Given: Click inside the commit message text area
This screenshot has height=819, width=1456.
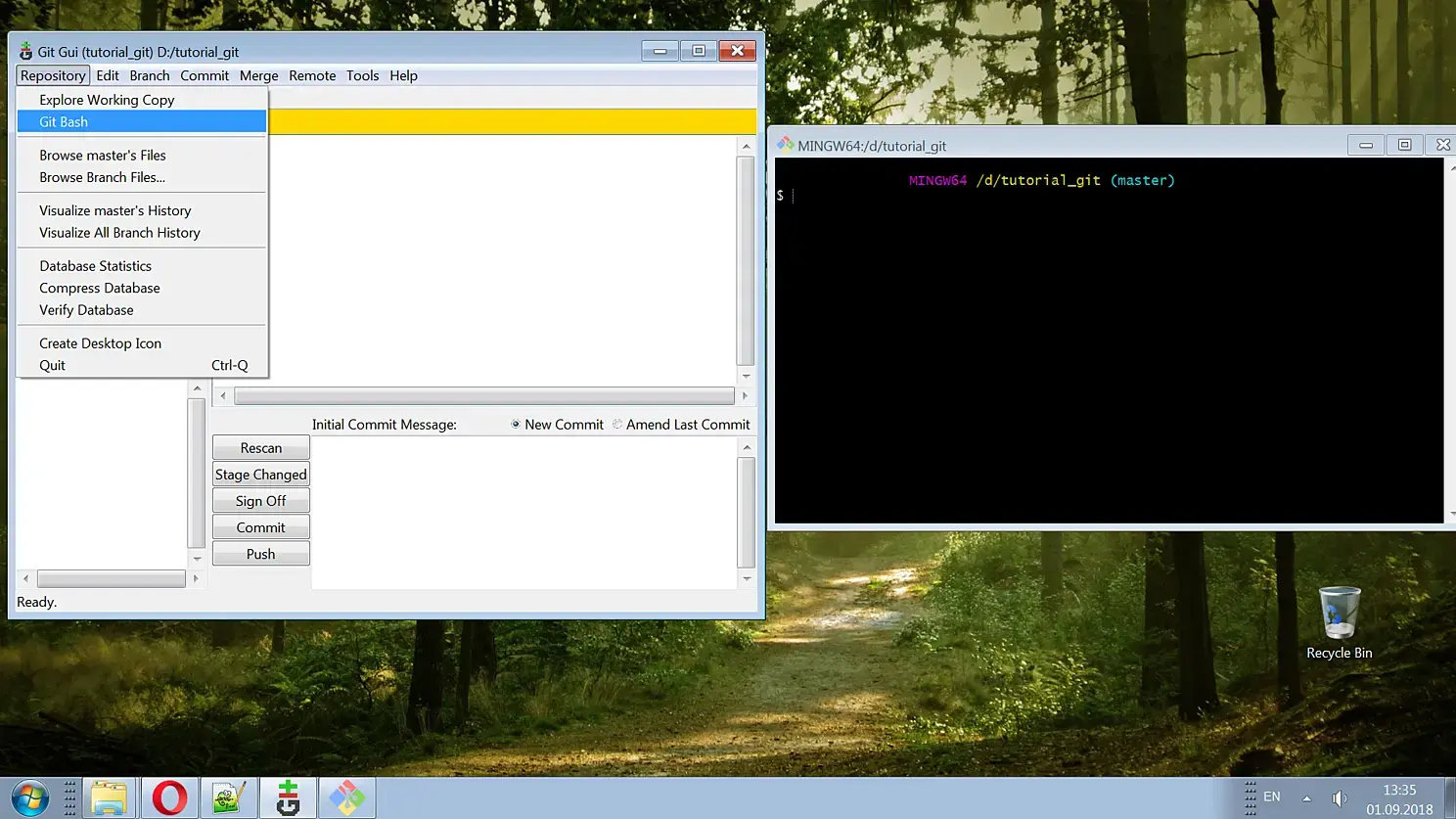Looking at the screenshot, I should [524, 513].
